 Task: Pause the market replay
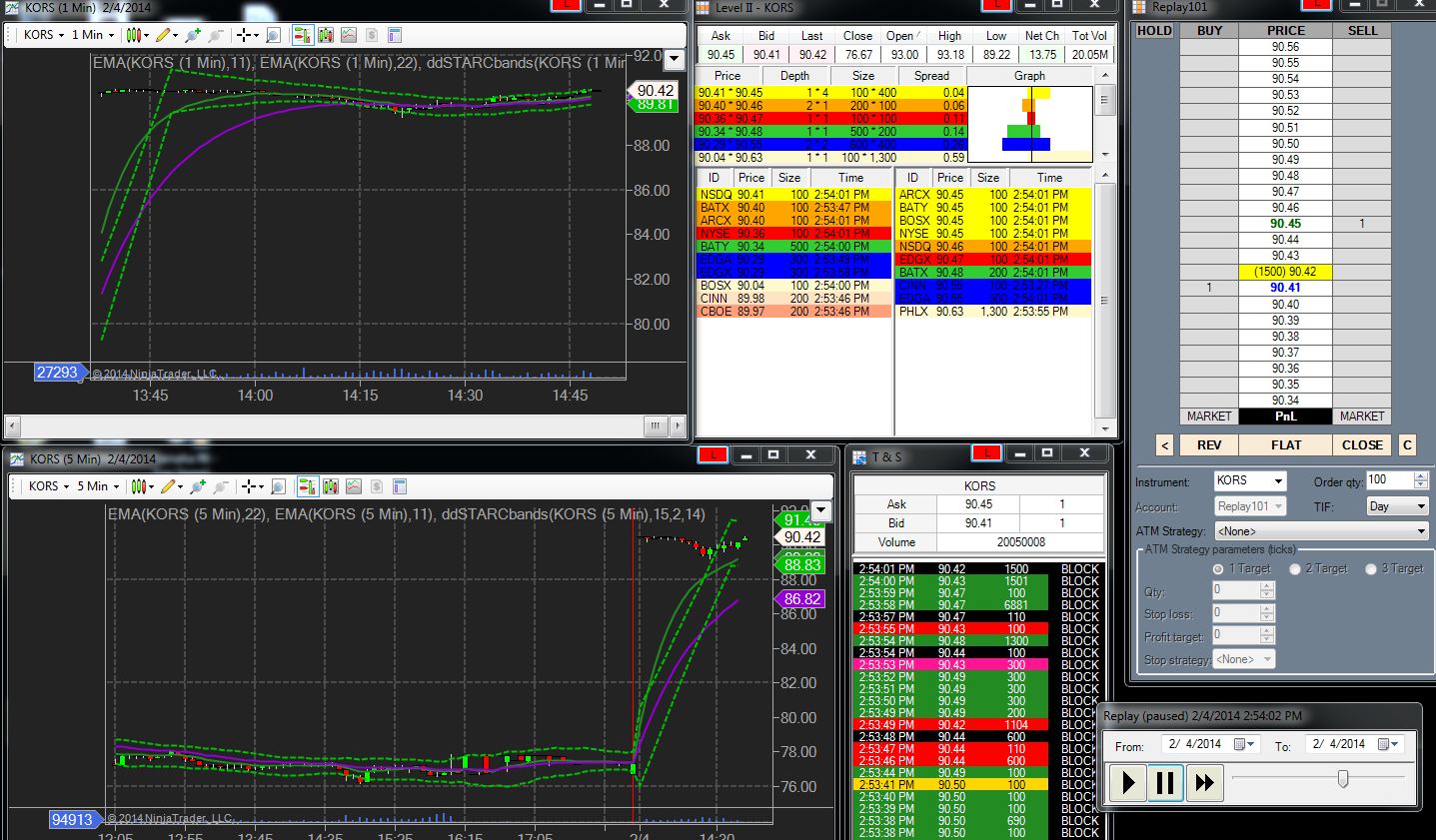pos(1165,781)
